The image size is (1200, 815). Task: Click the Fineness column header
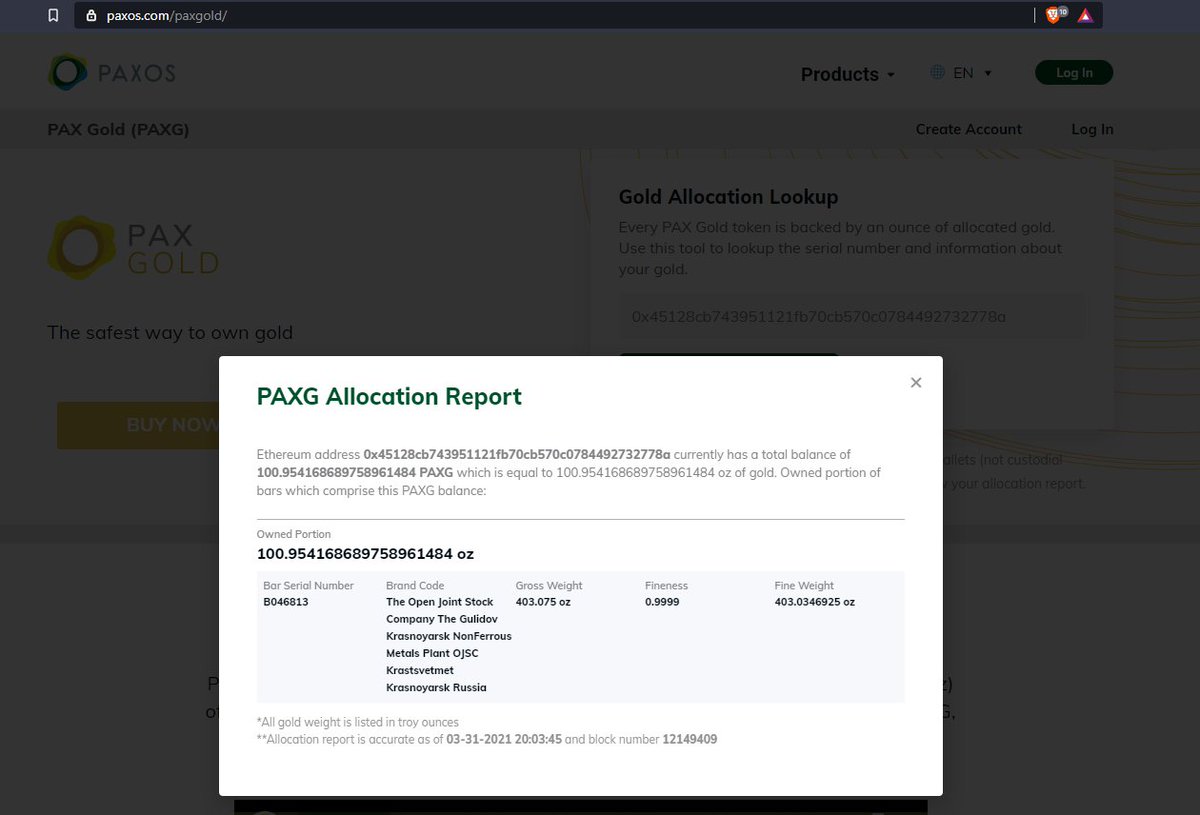pyautogui.click(x=667, y=586)
